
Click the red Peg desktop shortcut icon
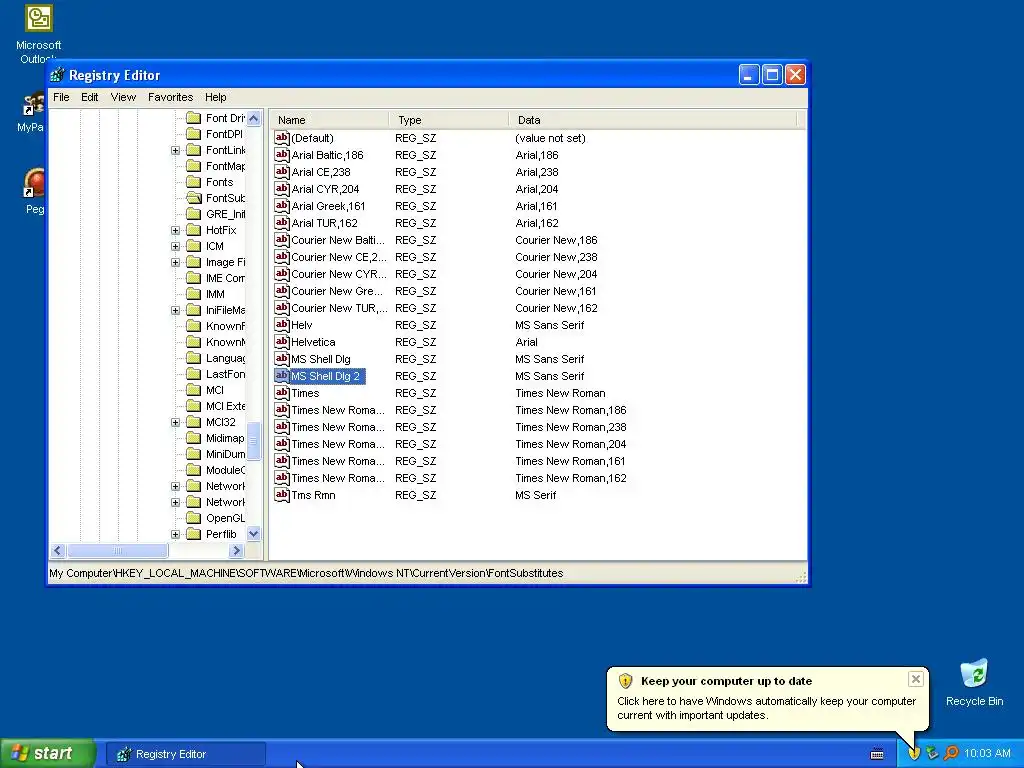34,183
